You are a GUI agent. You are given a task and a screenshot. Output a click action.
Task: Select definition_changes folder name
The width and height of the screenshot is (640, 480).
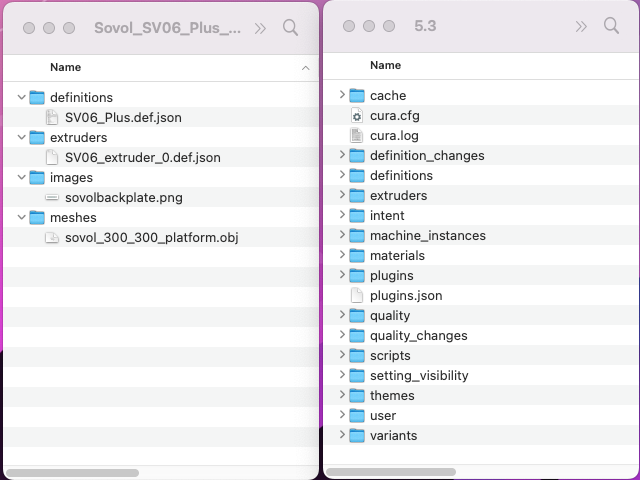click(427, 156)
